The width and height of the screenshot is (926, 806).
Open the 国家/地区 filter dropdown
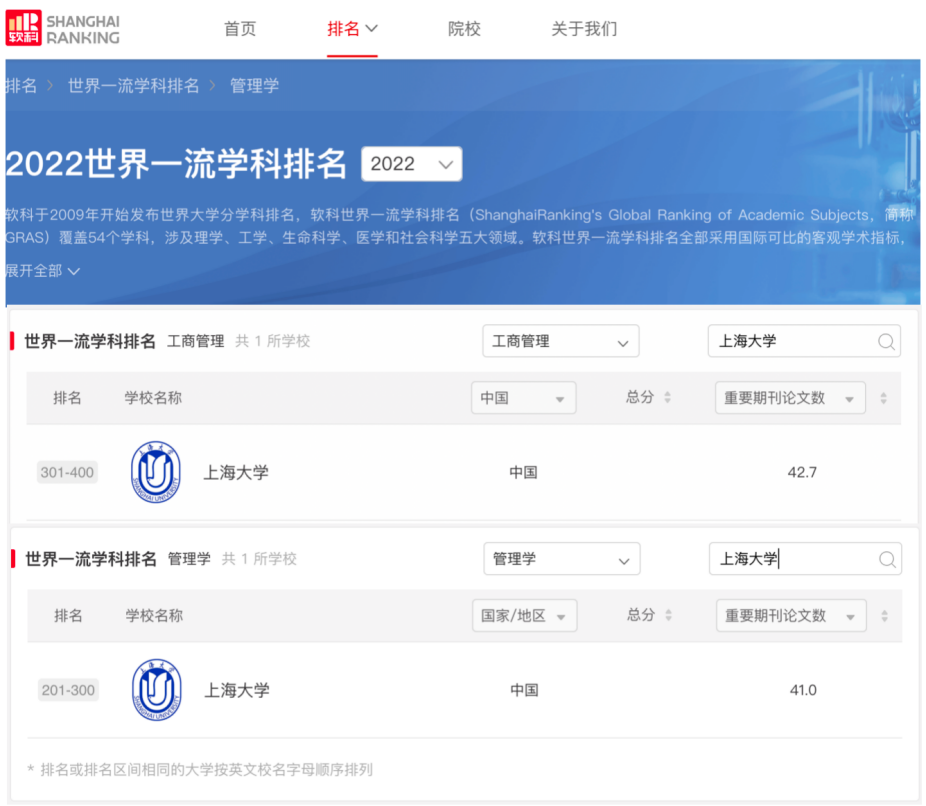(x=524, y=616)
